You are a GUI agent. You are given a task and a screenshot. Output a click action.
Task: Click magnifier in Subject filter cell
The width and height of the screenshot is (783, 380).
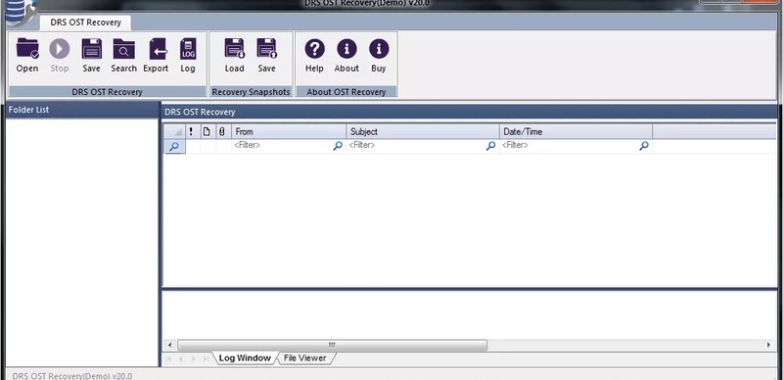pyautogui.click(x=491, y=146)
